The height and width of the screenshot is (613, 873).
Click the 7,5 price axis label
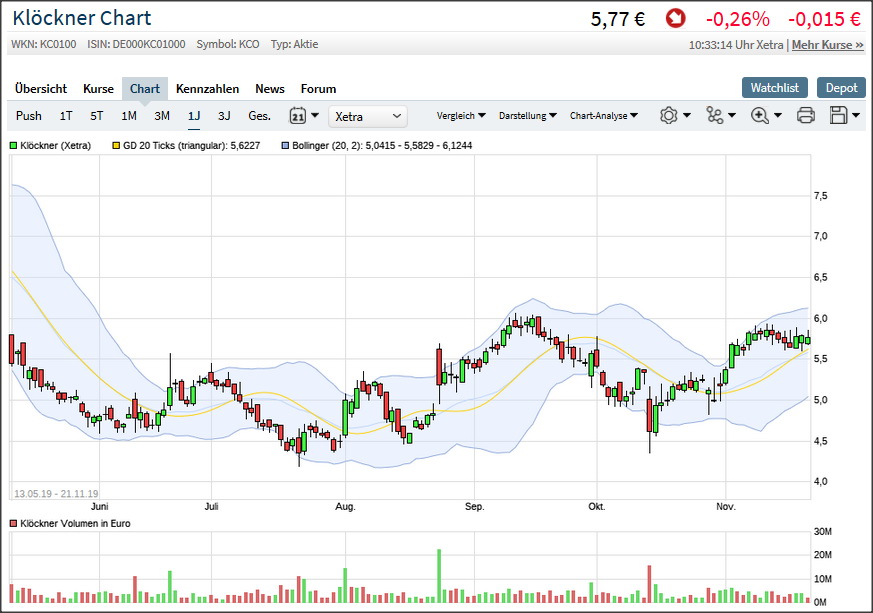click(x=820, y=196)
